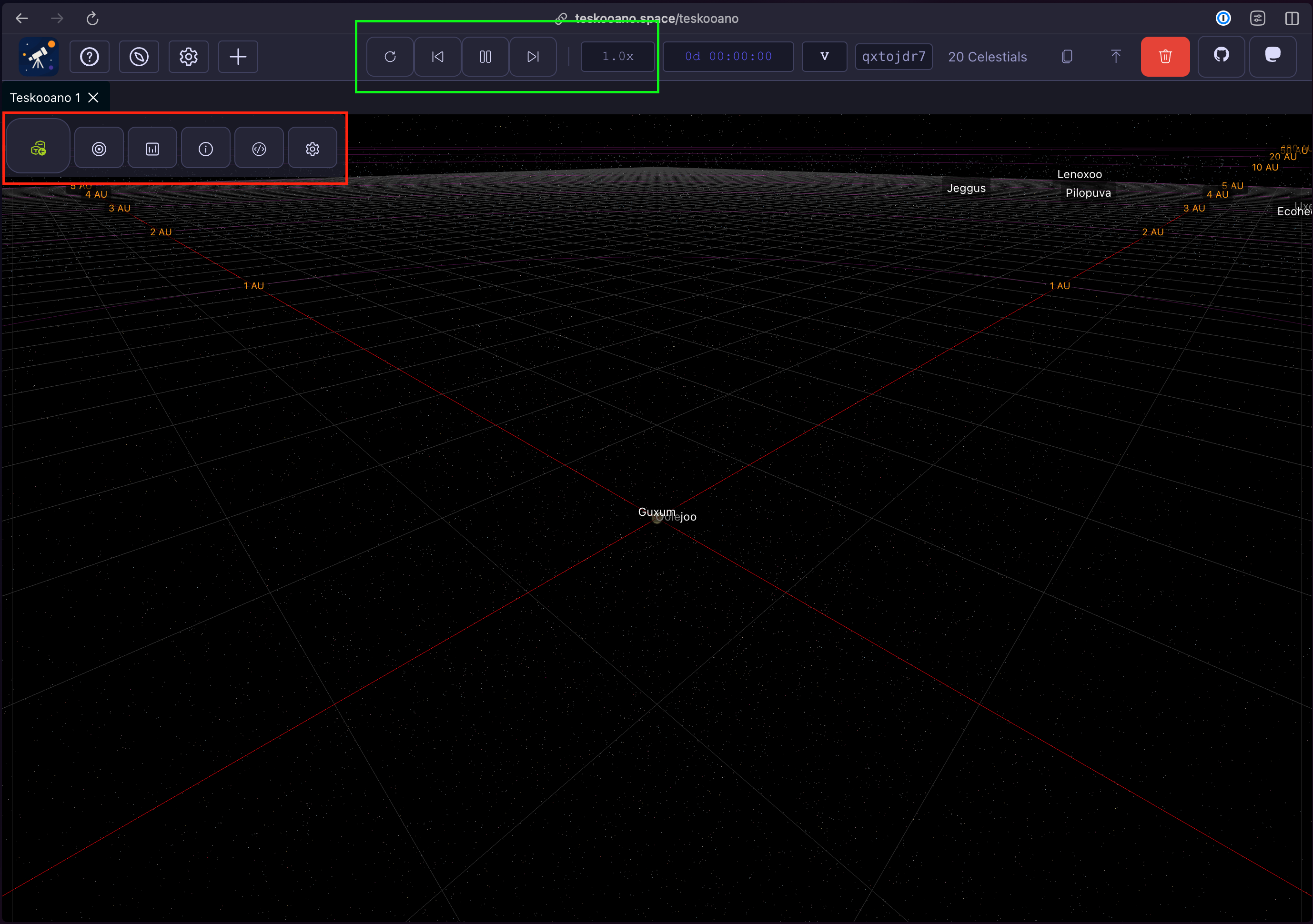Click the Pilopuva celestial label
The width and height of the screenshot is (1313, 924).
[1088, 193]
